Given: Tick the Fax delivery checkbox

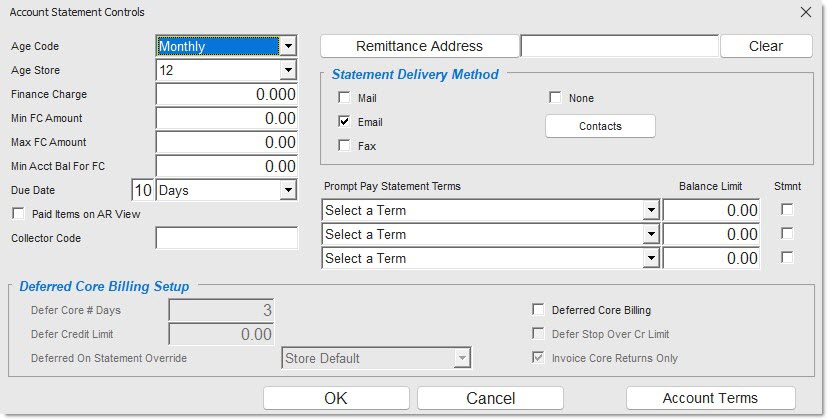Looking at the screenshot, I should coord(345,146).
